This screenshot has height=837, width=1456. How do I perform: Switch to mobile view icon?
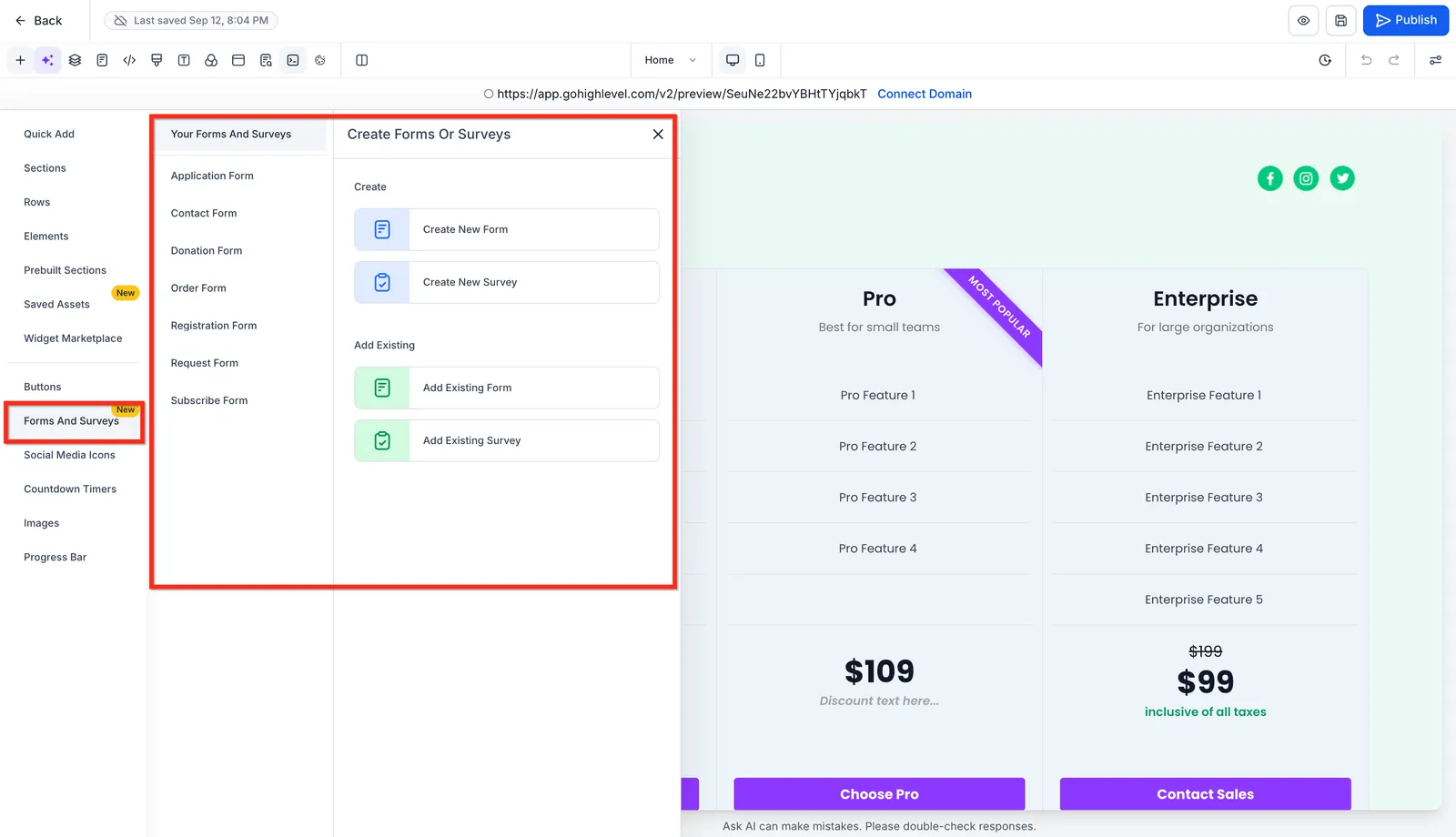point(760,60)
